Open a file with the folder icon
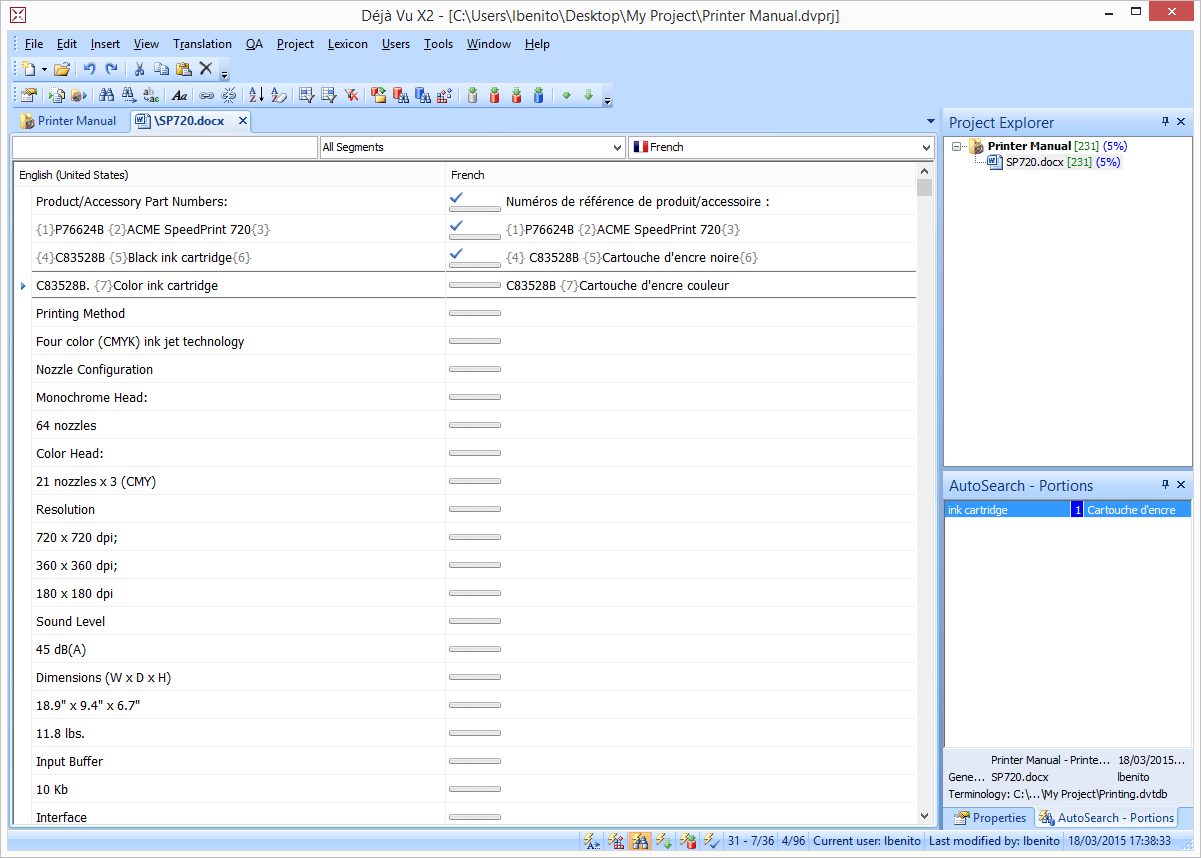 tap(62, 69)
